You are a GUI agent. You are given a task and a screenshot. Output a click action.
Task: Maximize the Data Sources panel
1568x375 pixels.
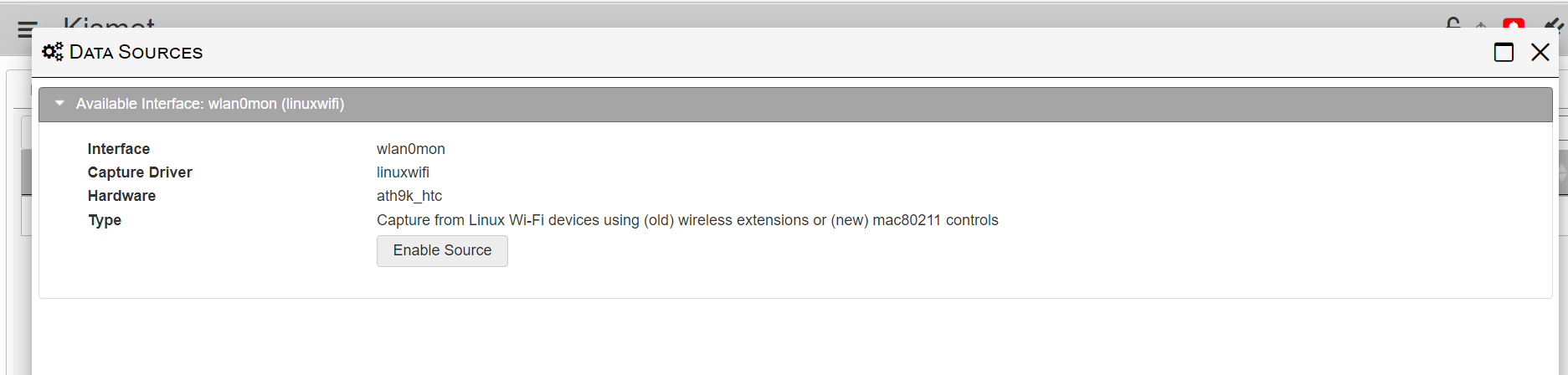point(1504,53)
